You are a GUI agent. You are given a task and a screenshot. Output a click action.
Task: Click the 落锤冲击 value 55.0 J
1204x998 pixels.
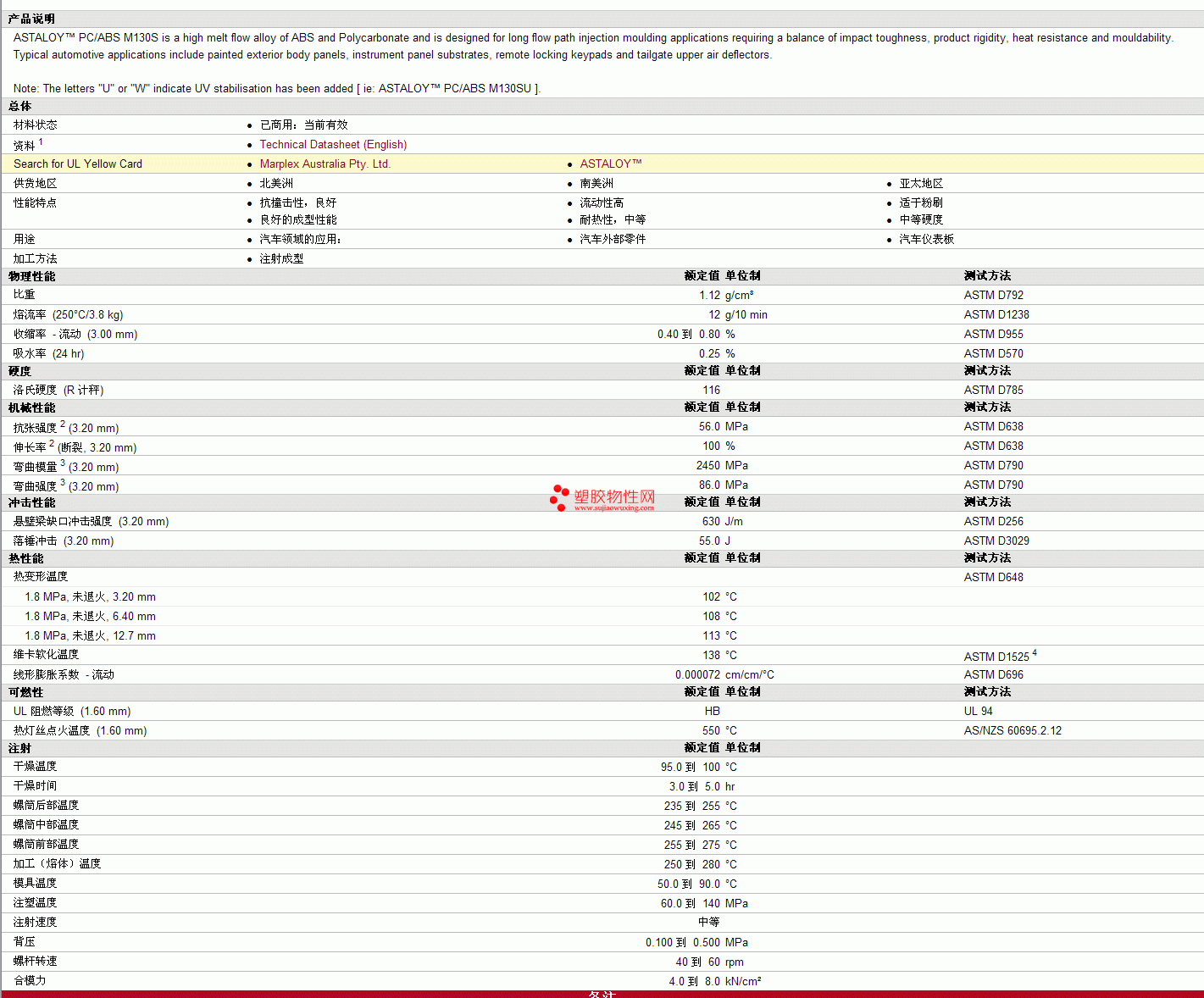tap(715, 541)
